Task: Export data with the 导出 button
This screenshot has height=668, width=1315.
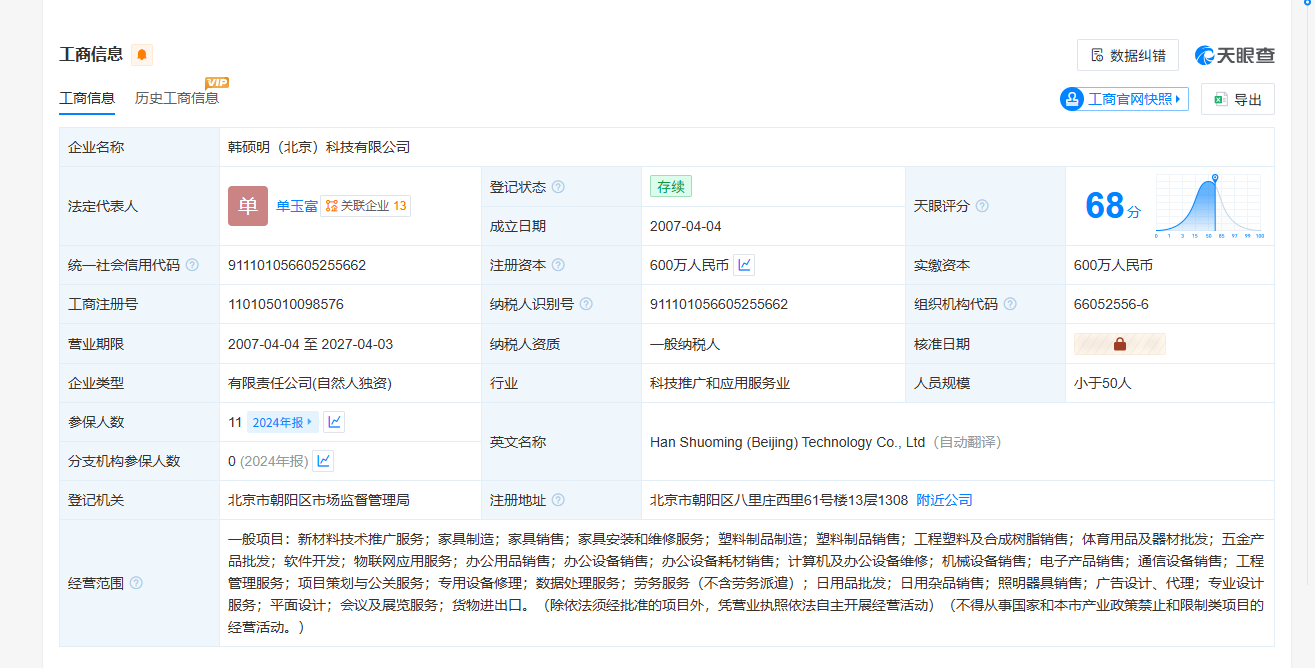Action: coord(1237,99)
